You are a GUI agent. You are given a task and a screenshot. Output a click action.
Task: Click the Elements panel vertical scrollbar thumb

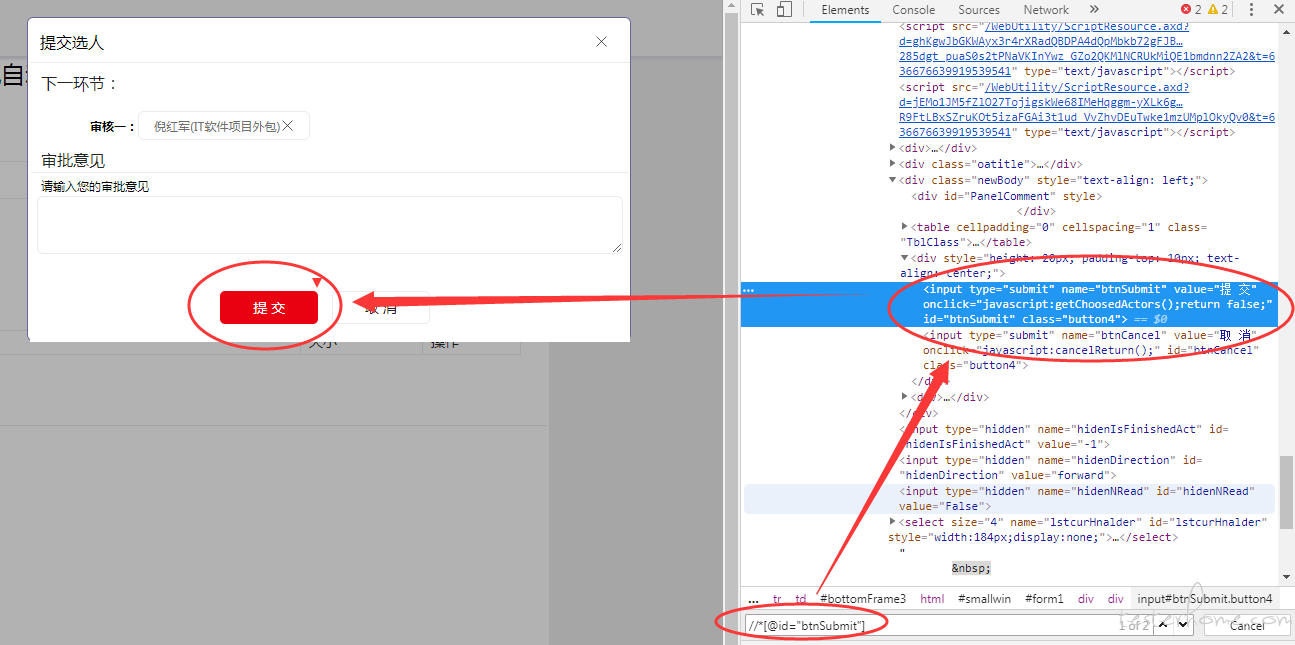point(1284,490)
